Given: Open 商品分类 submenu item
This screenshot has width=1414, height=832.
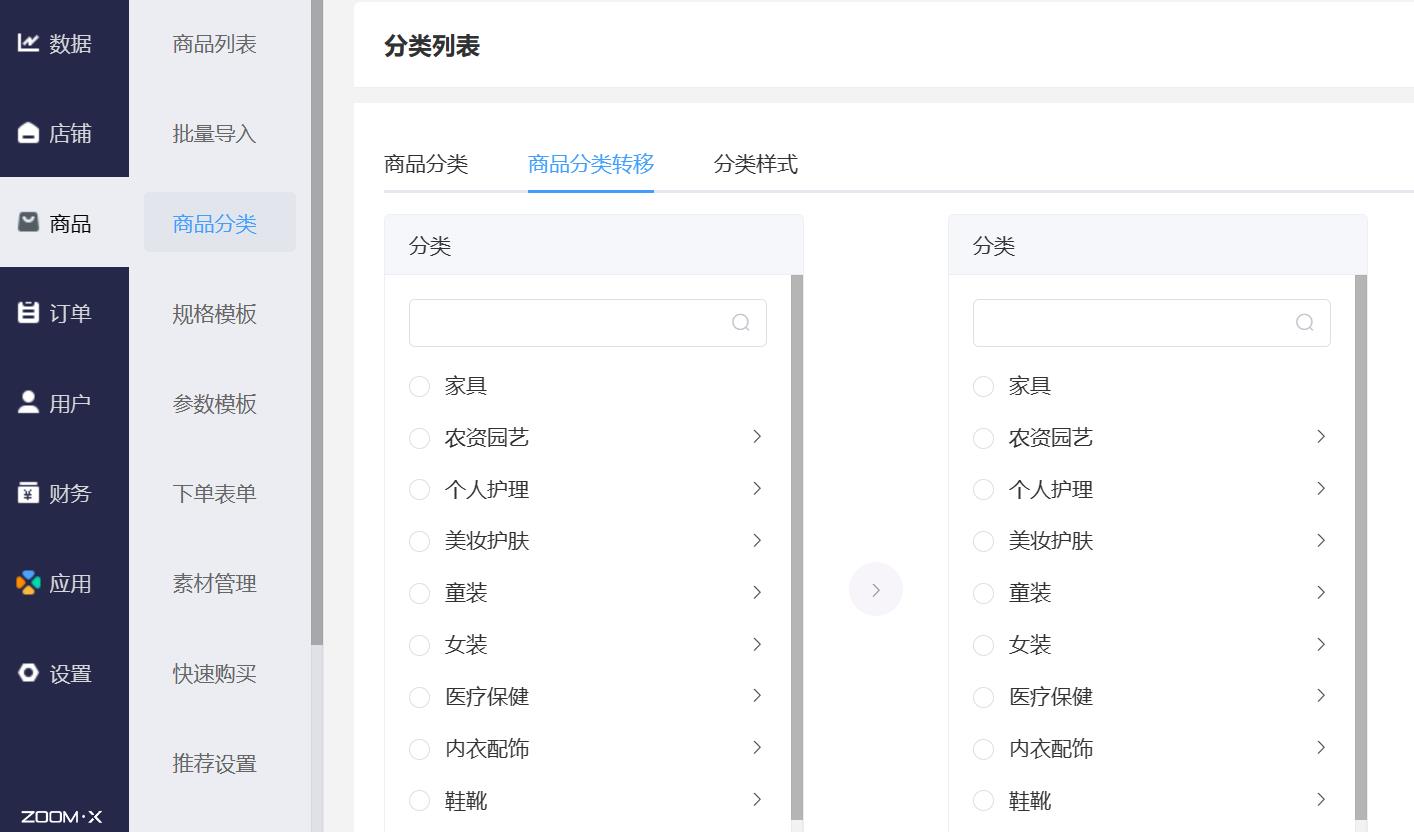Looking at the screenshot, I should click(x=220, y=223).
